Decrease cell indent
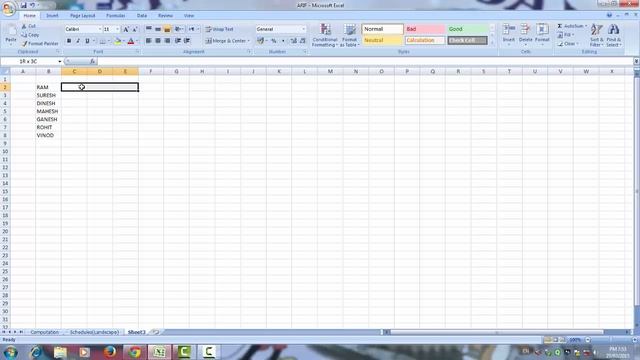Image resolution: width=640 pixels, height=360 pixels. tap(178, 41)
